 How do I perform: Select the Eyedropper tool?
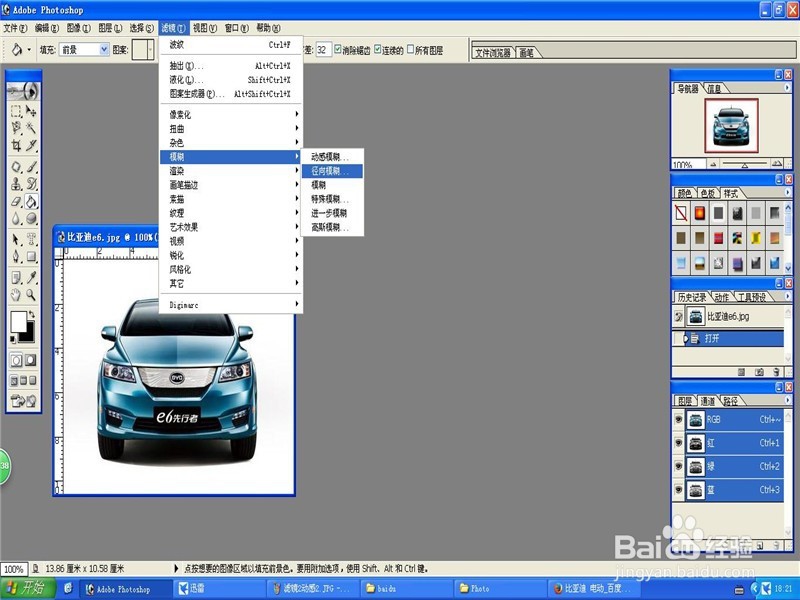coord(31,278)
